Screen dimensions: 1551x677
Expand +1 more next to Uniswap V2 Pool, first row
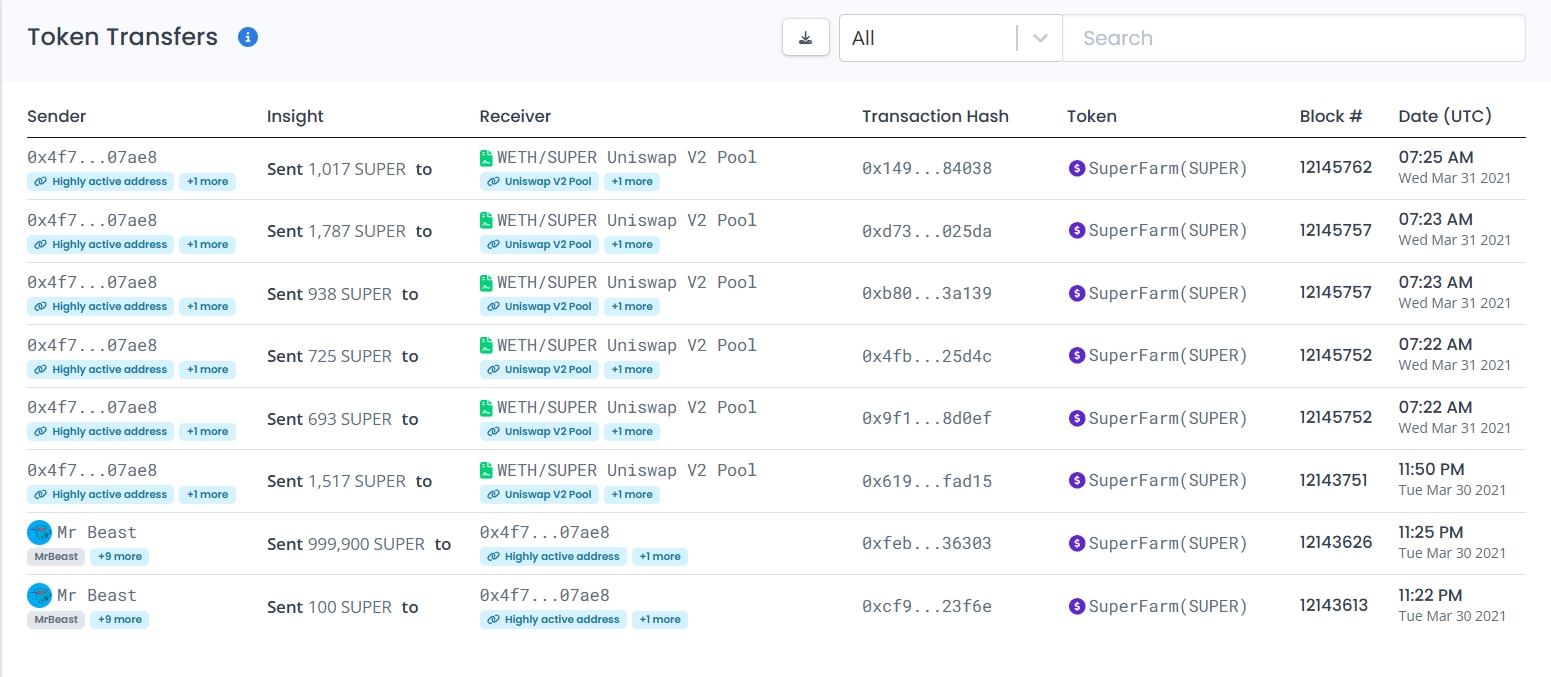coord(631,182)
